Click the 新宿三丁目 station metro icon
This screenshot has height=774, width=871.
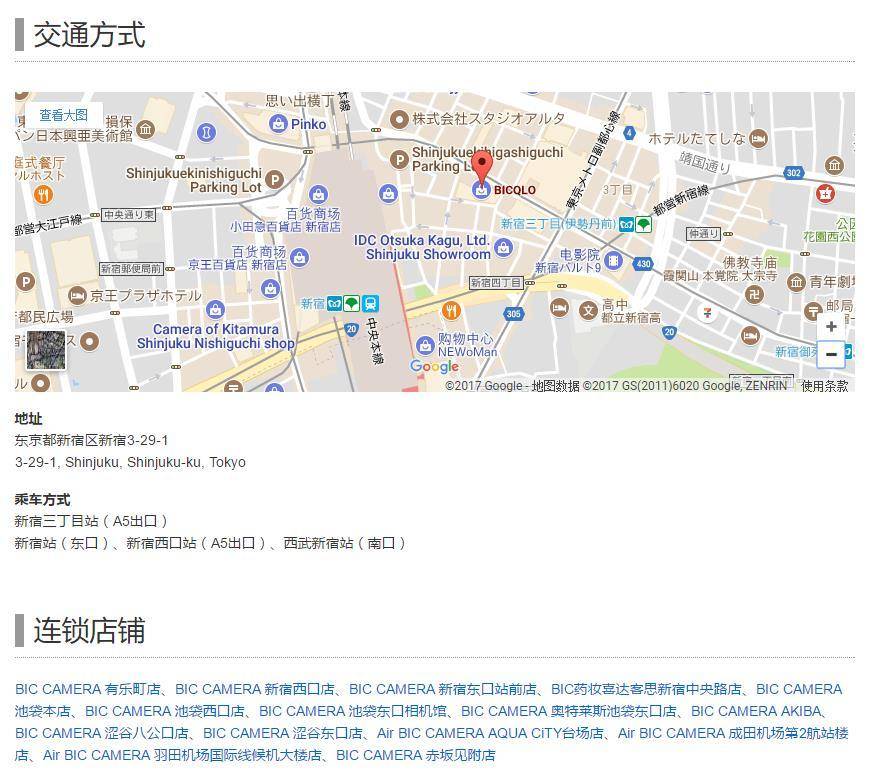point(627,224)
